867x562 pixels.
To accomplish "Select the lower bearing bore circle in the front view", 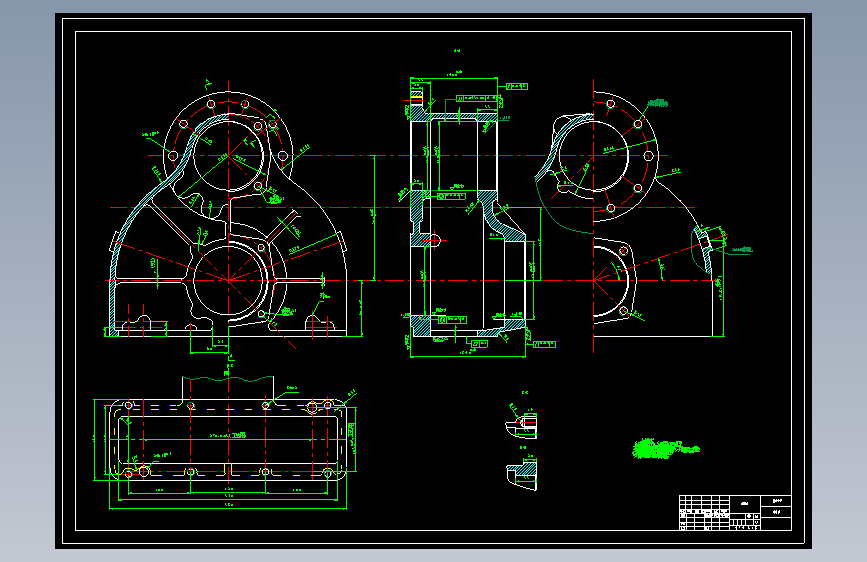I will (228, 280).
